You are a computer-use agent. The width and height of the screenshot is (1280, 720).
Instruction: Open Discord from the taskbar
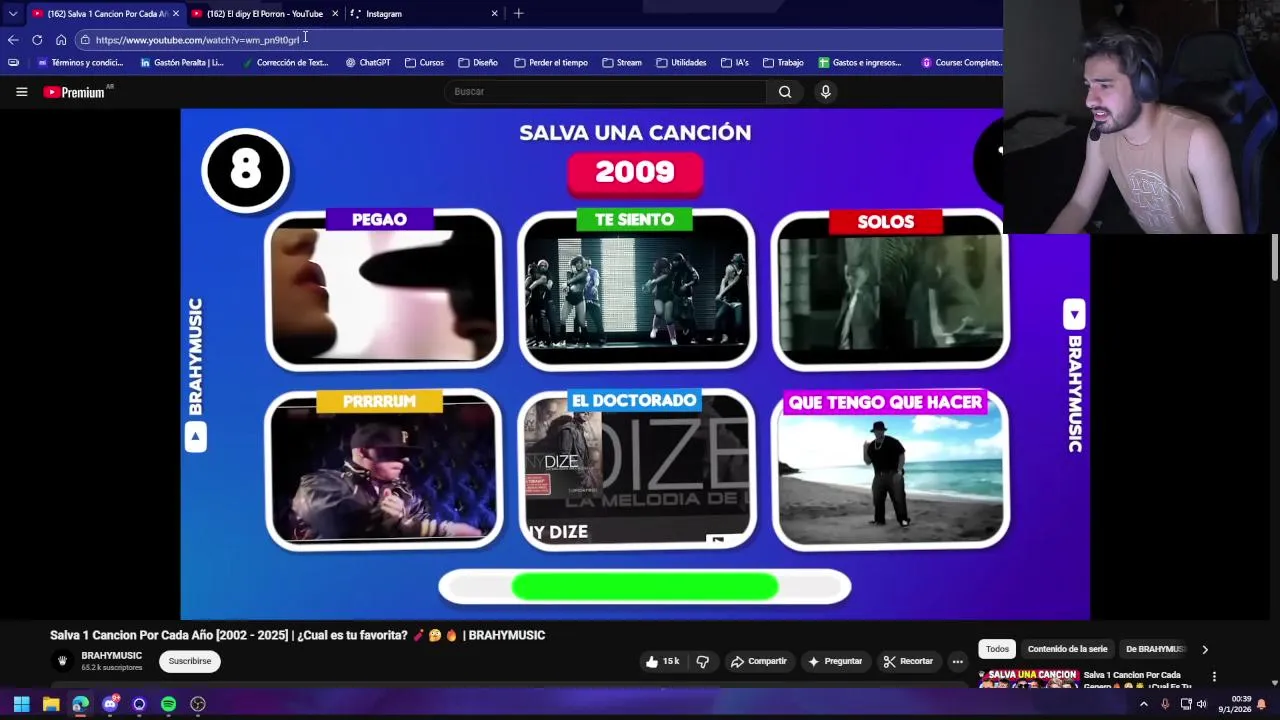pos(110,704)
